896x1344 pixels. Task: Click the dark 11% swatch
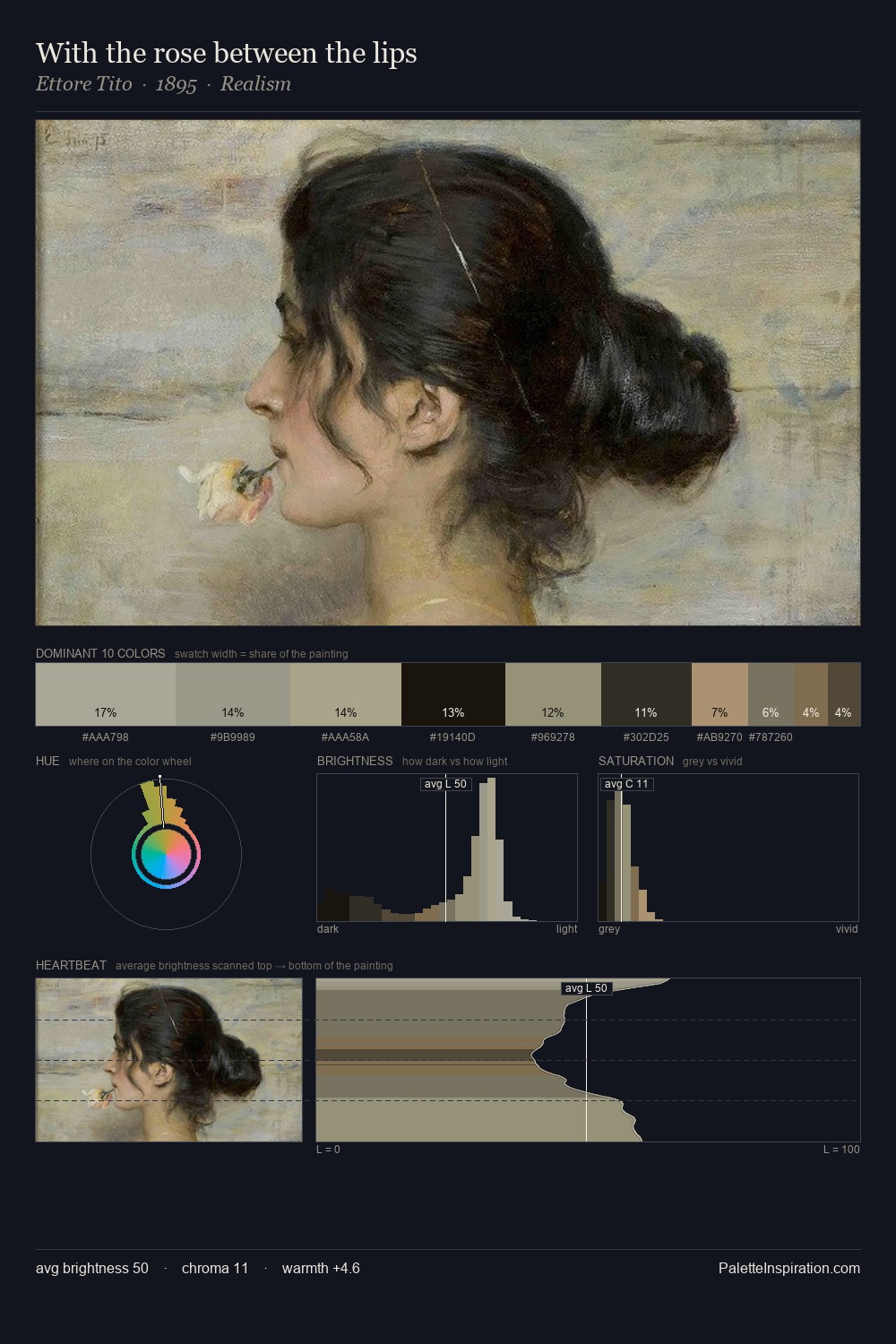tap(646, 694)
